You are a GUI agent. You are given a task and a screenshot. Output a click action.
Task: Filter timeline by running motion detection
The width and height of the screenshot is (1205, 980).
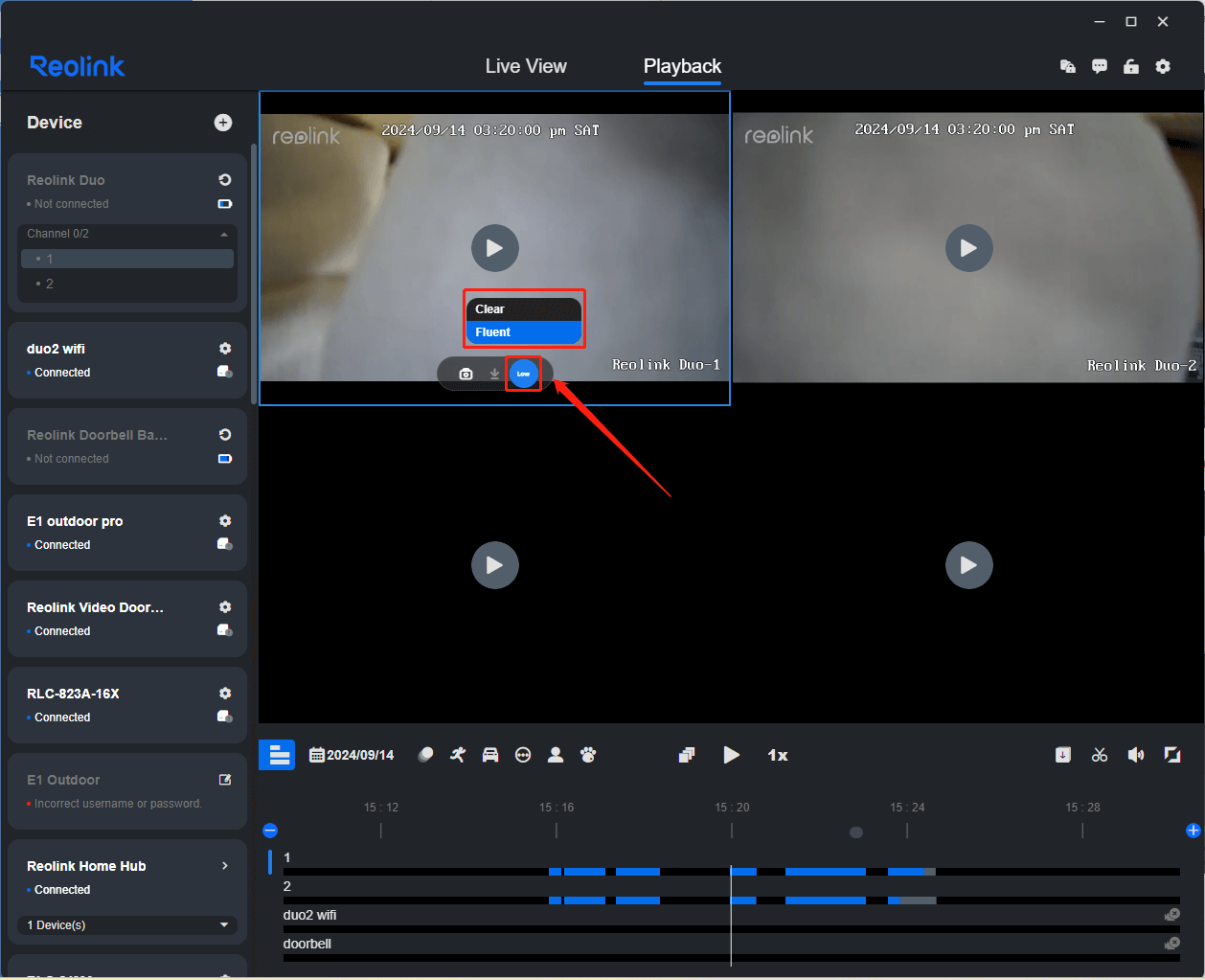458,755
